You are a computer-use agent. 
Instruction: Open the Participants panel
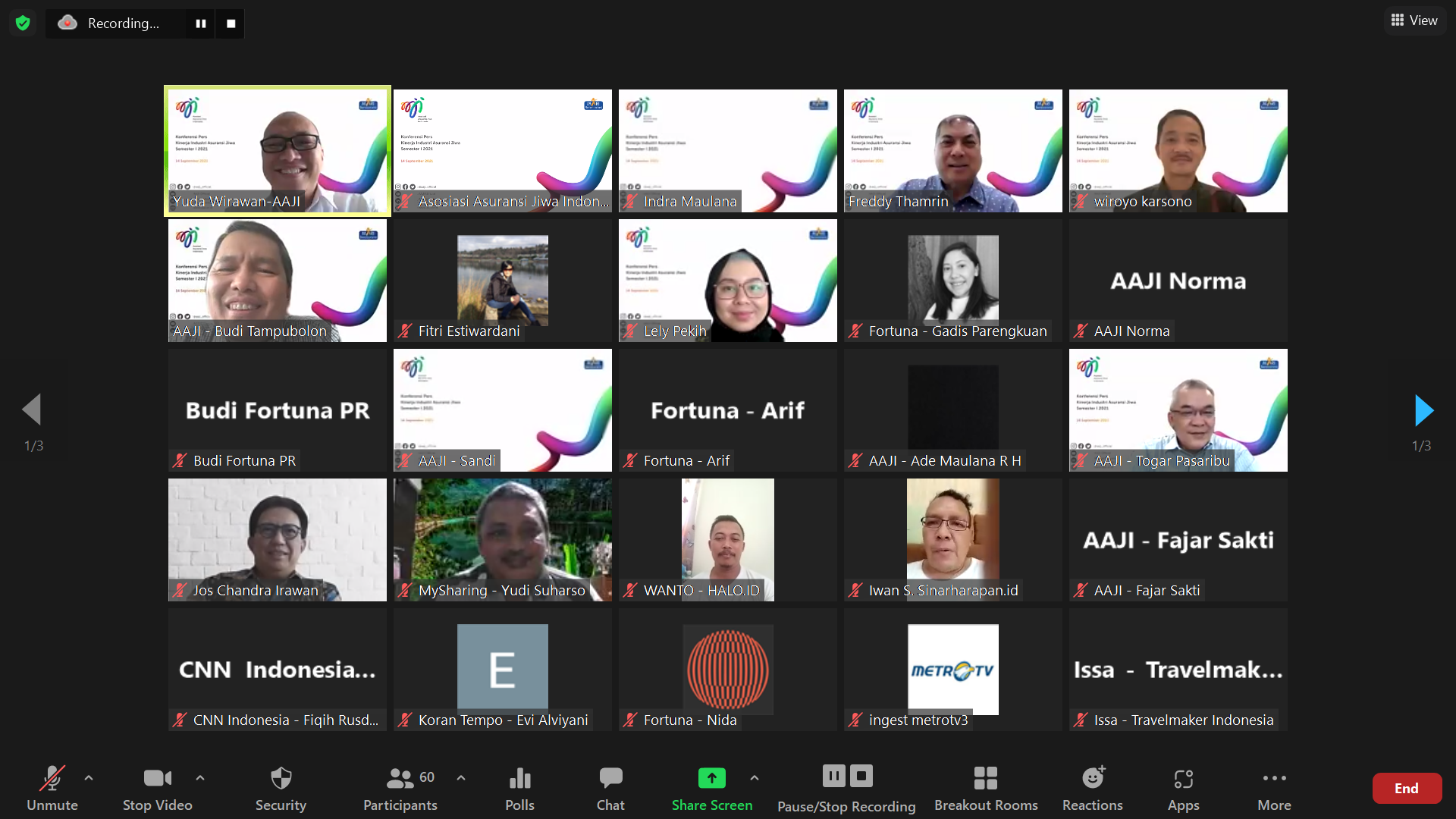[400, 789]
